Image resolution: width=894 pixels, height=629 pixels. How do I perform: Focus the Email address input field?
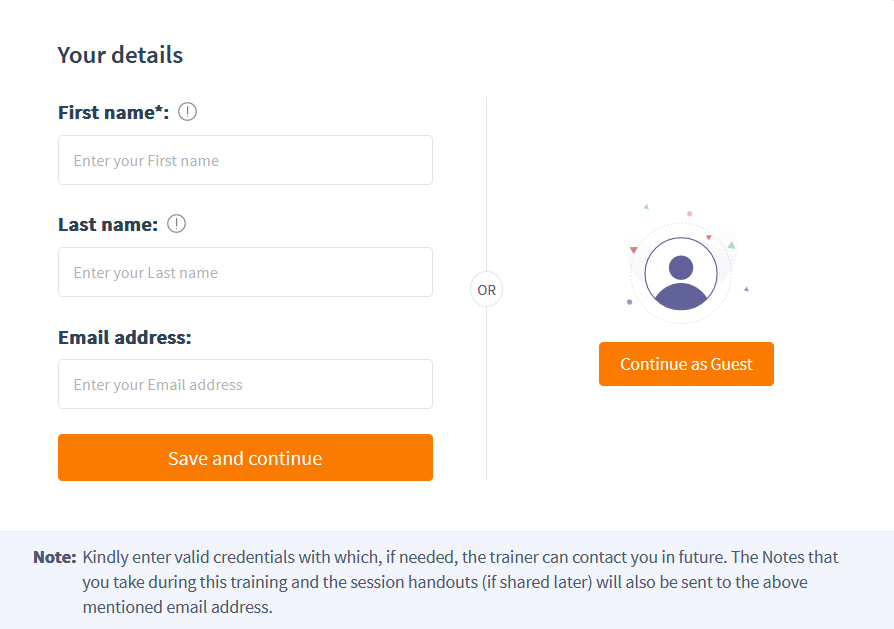[x=245, y=384]
